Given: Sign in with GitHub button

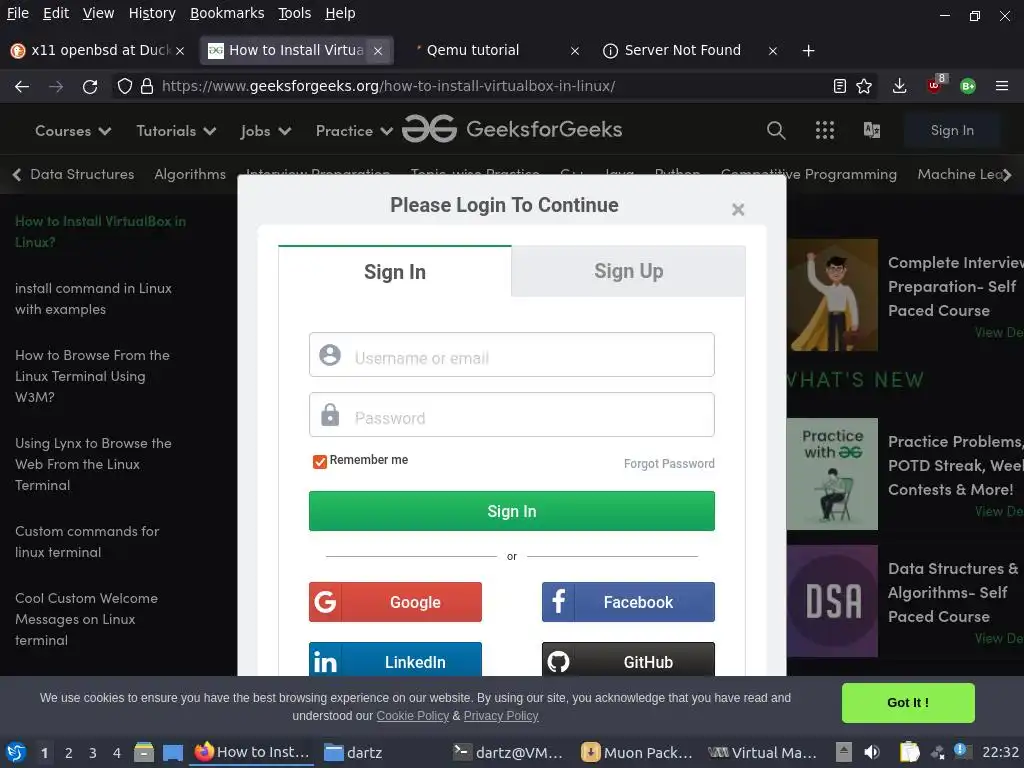Looking at the screenshot, I should [628, 660].
